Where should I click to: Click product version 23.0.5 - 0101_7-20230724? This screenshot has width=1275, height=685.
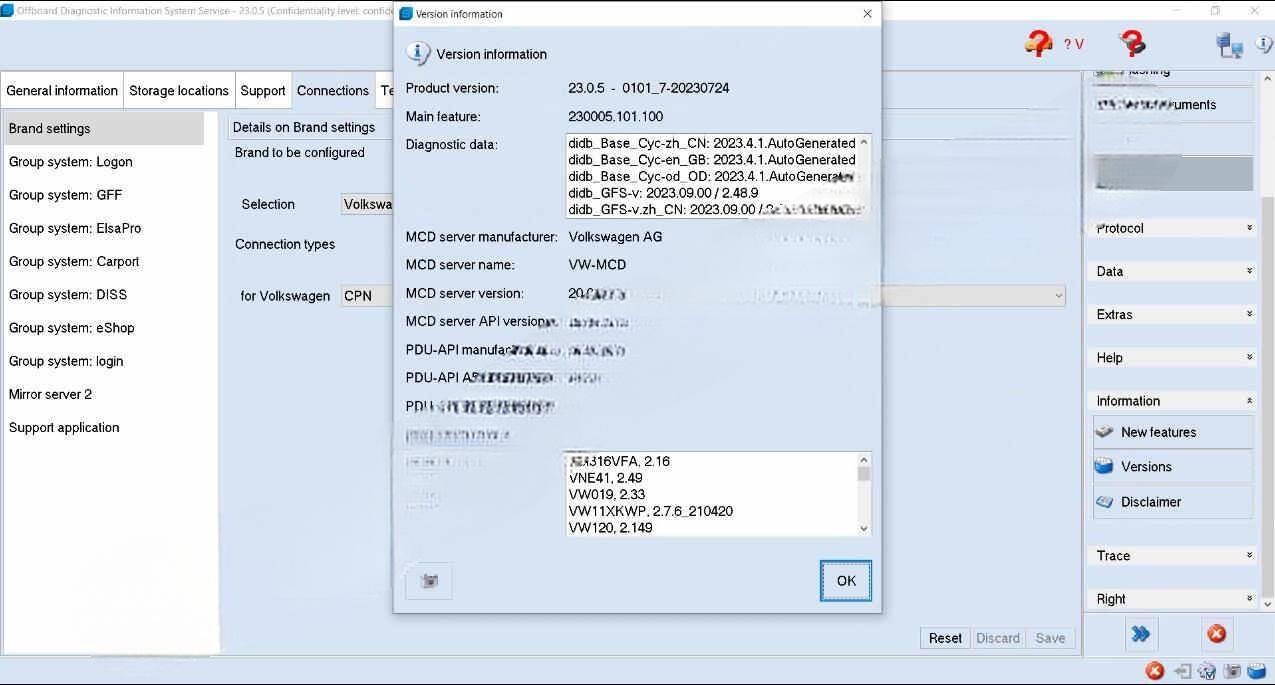pos(649,88)
